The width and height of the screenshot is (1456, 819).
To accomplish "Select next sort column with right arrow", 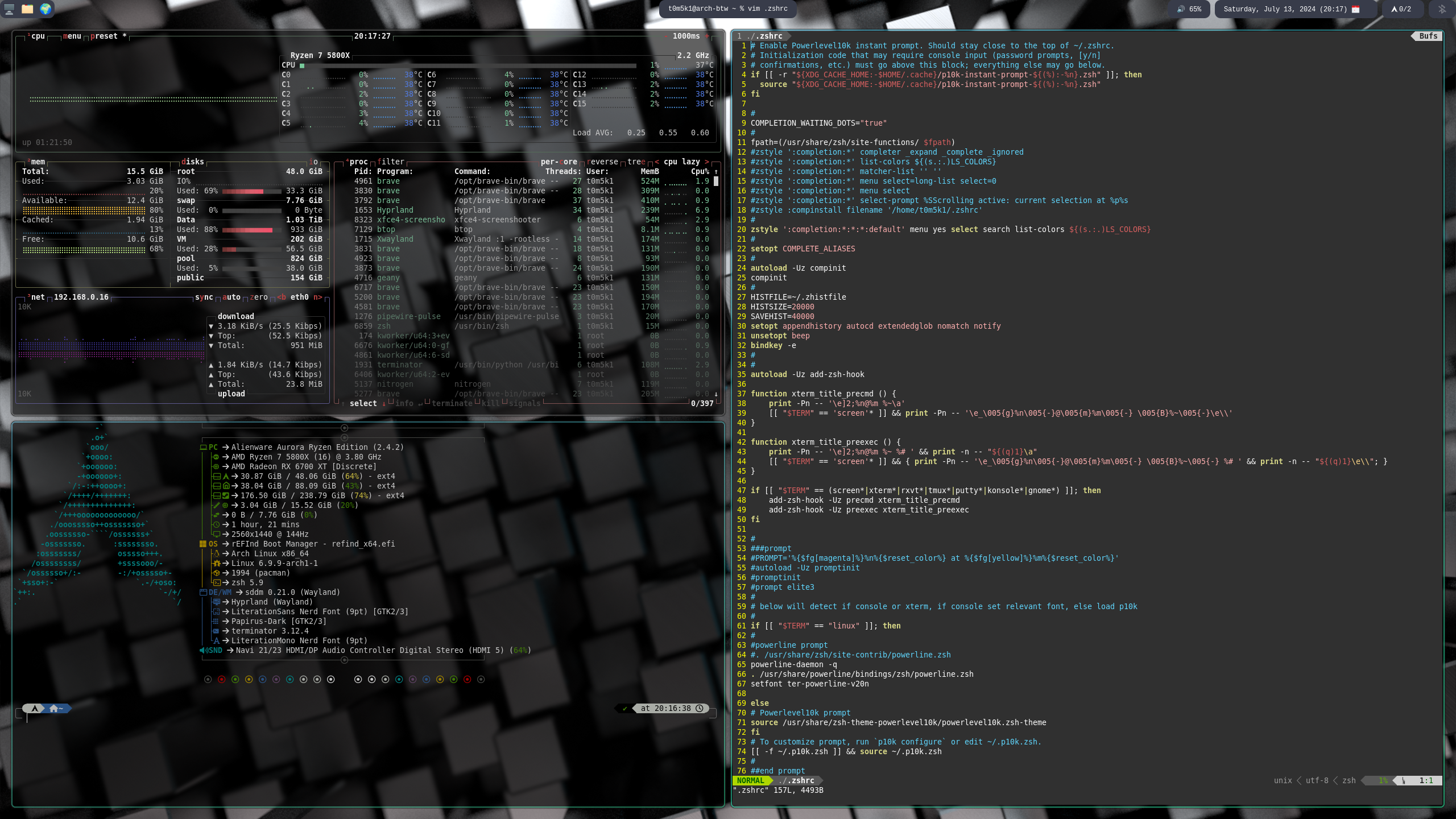I will pos(707,162).
